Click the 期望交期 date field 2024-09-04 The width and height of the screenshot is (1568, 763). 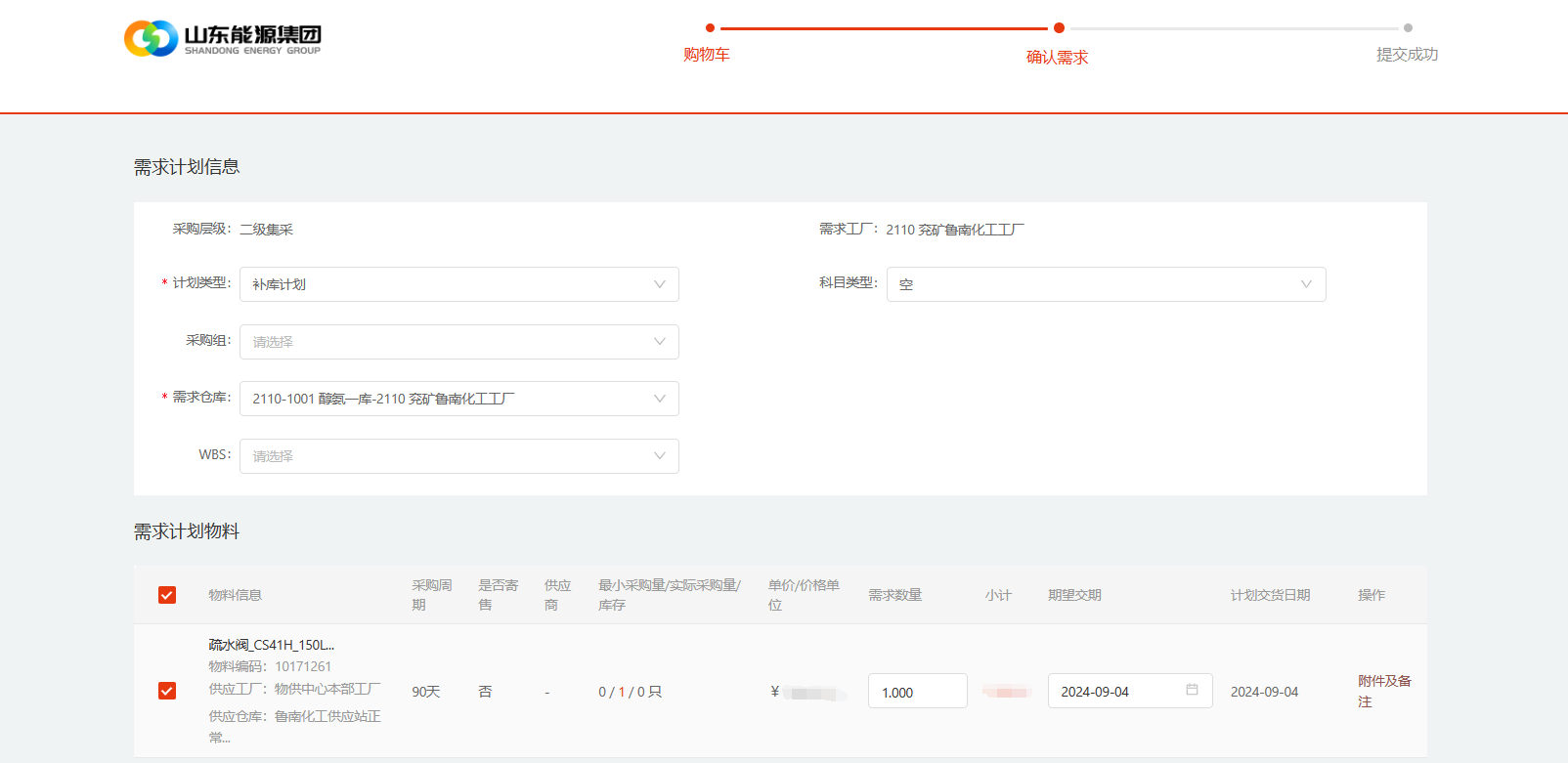point(1114,692)
